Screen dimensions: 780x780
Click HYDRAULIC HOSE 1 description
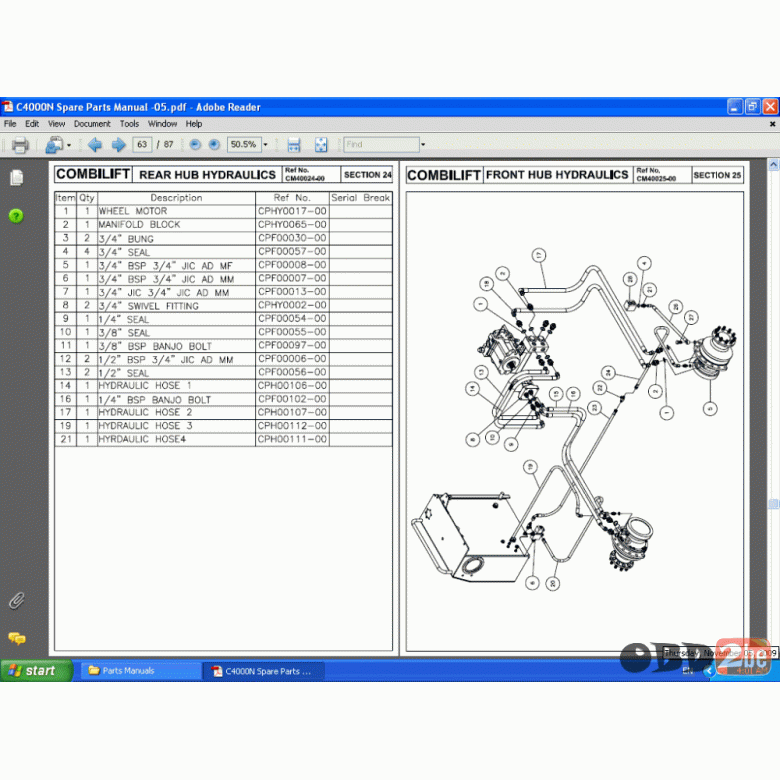(145, 386)
